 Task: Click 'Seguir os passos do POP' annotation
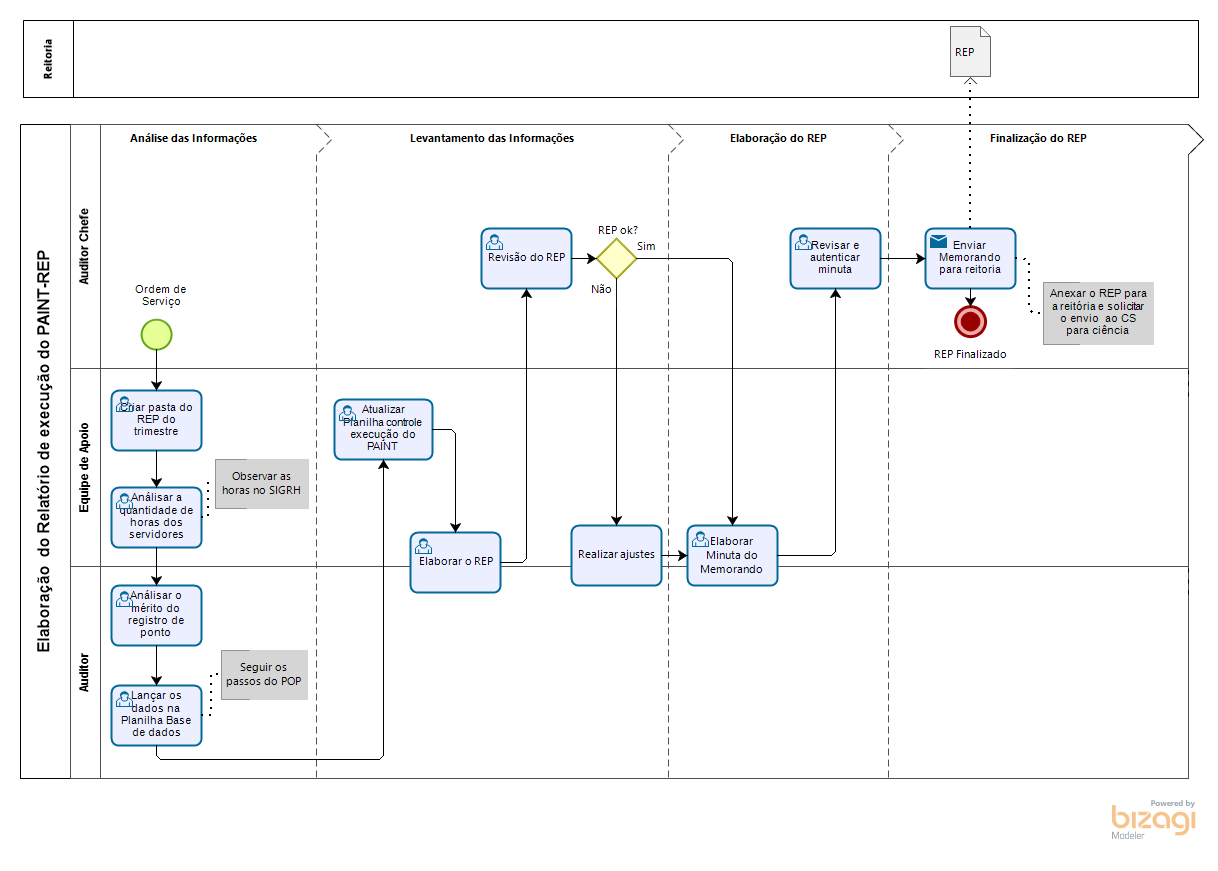coord(264,674)
